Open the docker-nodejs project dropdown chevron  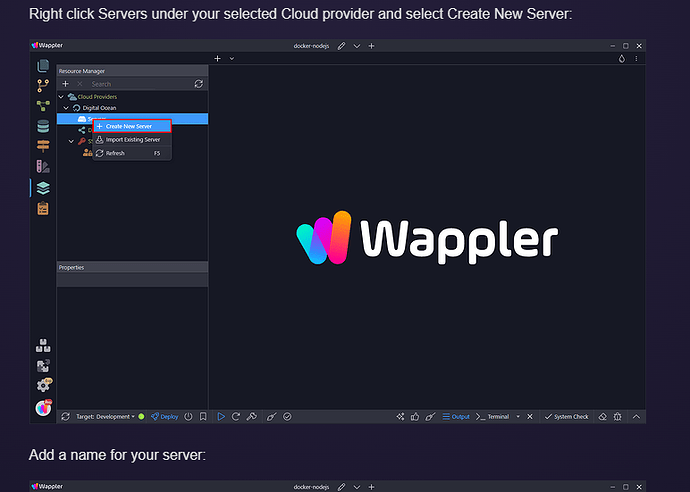[356, 46]
